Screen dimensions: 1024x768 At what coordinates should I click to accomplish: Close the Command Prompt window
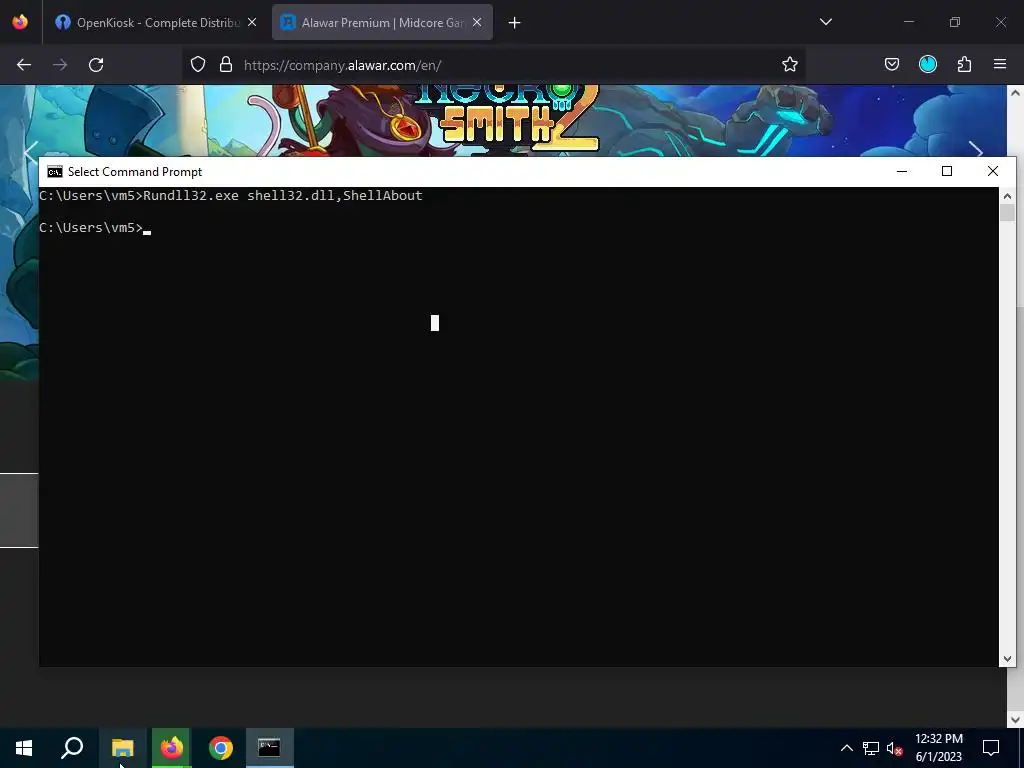[993, 171]
